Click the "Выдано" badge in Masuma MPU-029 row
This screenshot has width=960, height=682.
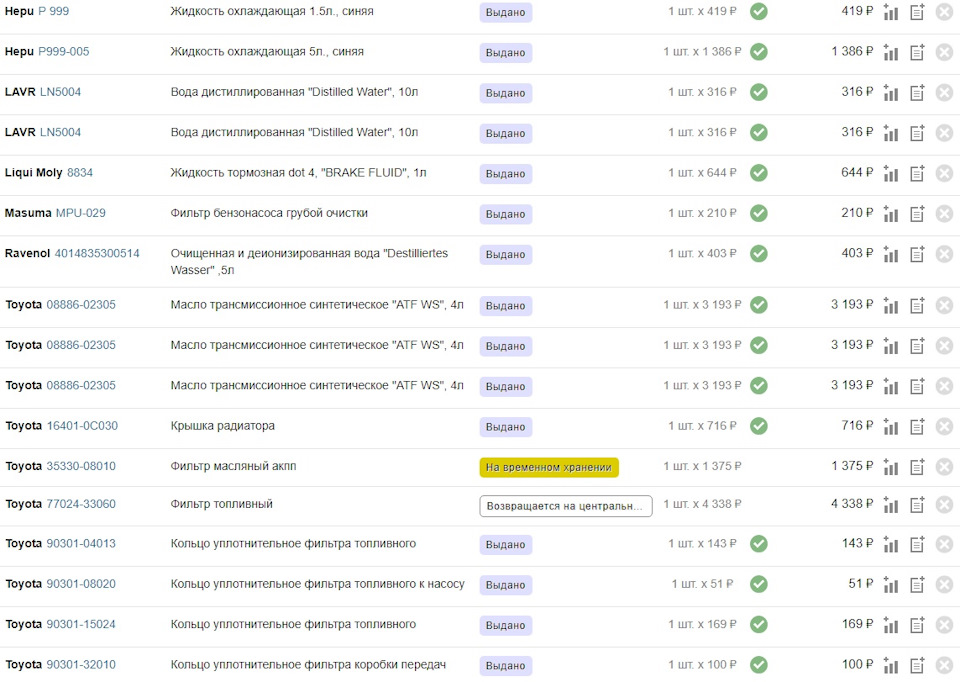pyautogui.click(x=505, y=214)
